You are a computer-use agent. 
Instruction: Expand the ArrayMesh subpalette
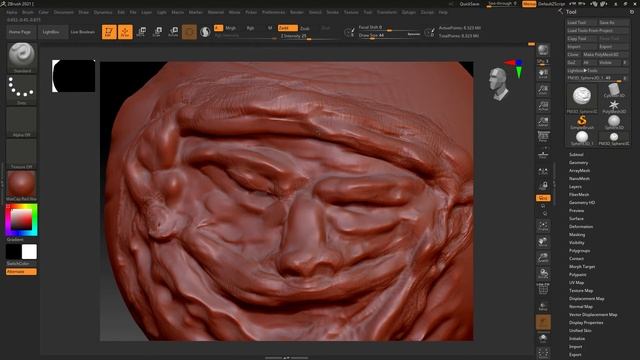tap(579, 171)
